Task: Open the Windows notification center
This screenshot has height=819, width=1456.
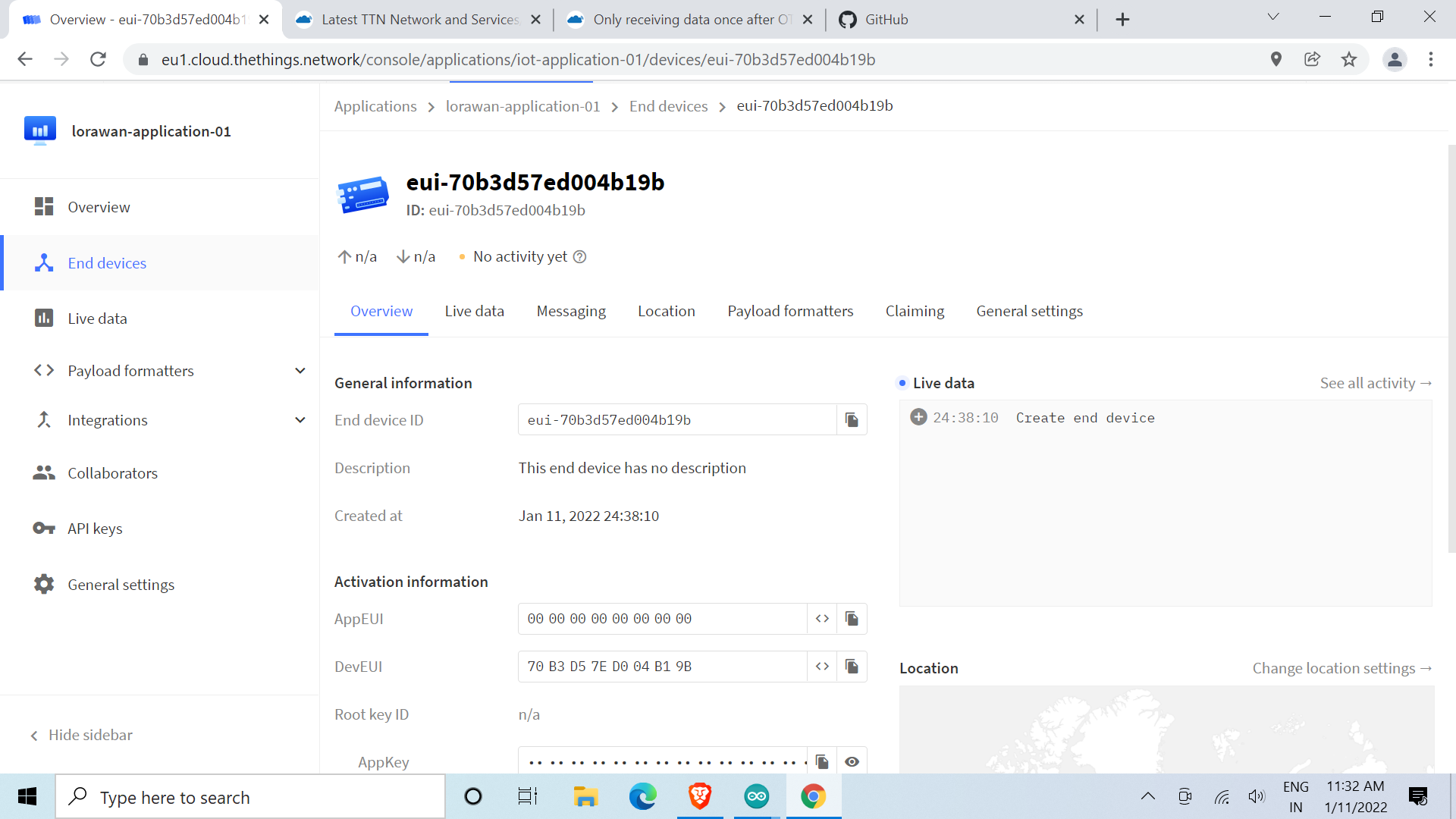Action: point(1417,796)
